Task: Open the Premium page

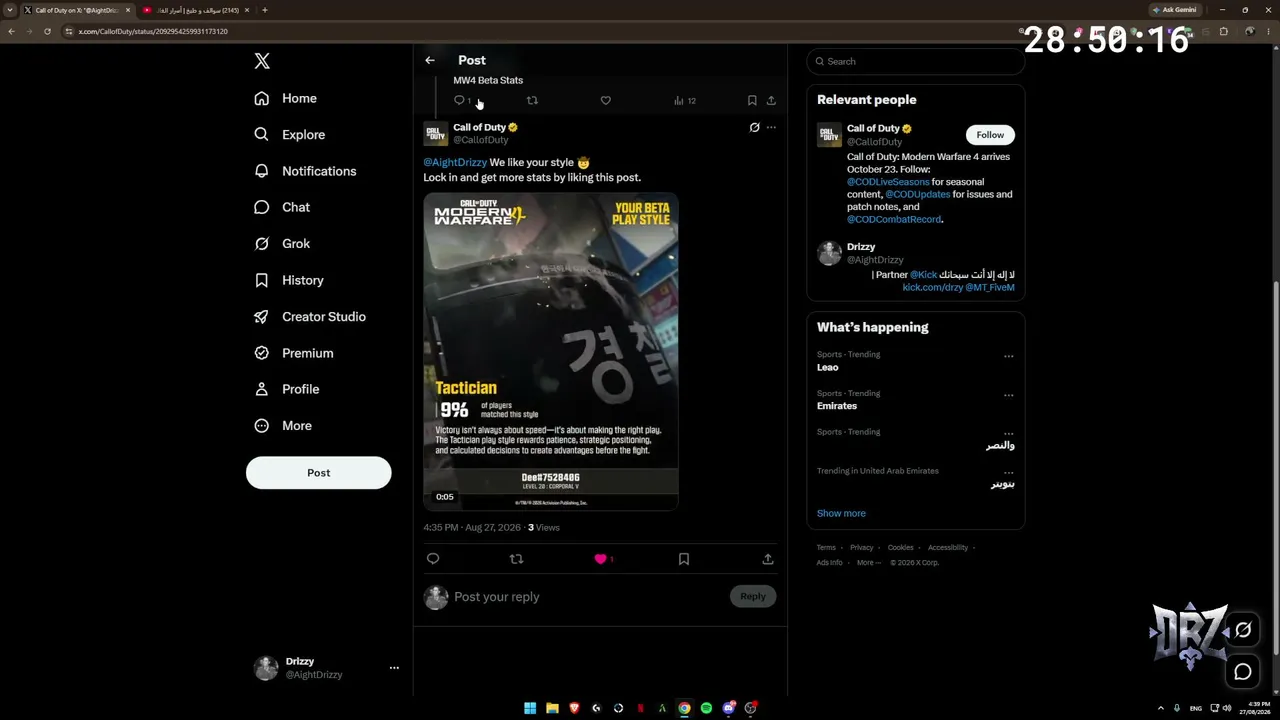Action: pos(293,353)
